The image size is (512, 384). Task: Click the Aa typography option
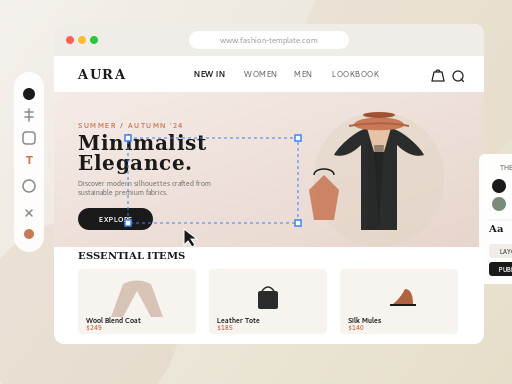(x=496, y=229)
